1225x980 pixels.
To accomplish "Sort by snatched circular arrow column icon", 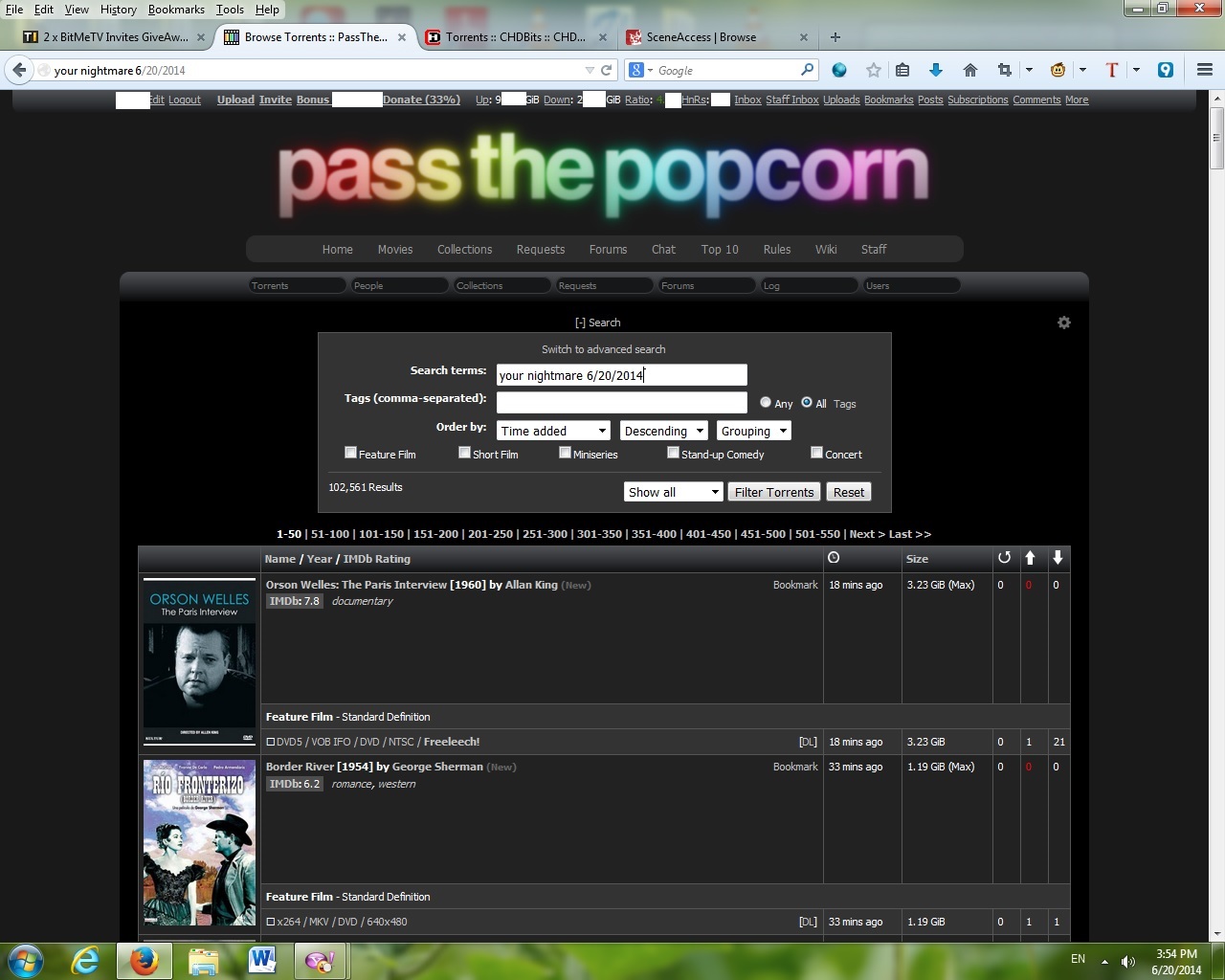I will [1004, 558].
